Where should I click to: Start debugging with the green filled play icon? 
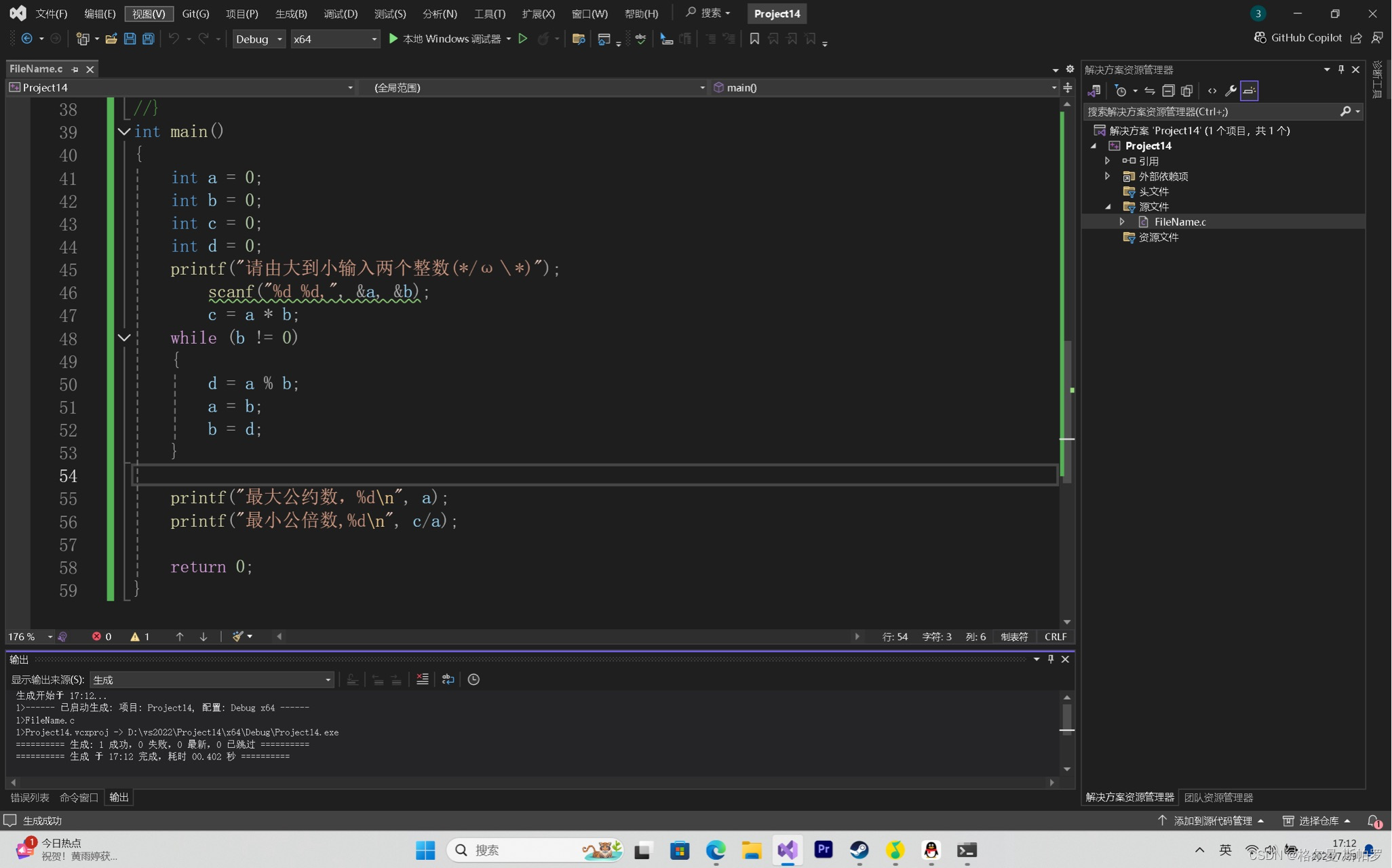(x=393, y=39)
